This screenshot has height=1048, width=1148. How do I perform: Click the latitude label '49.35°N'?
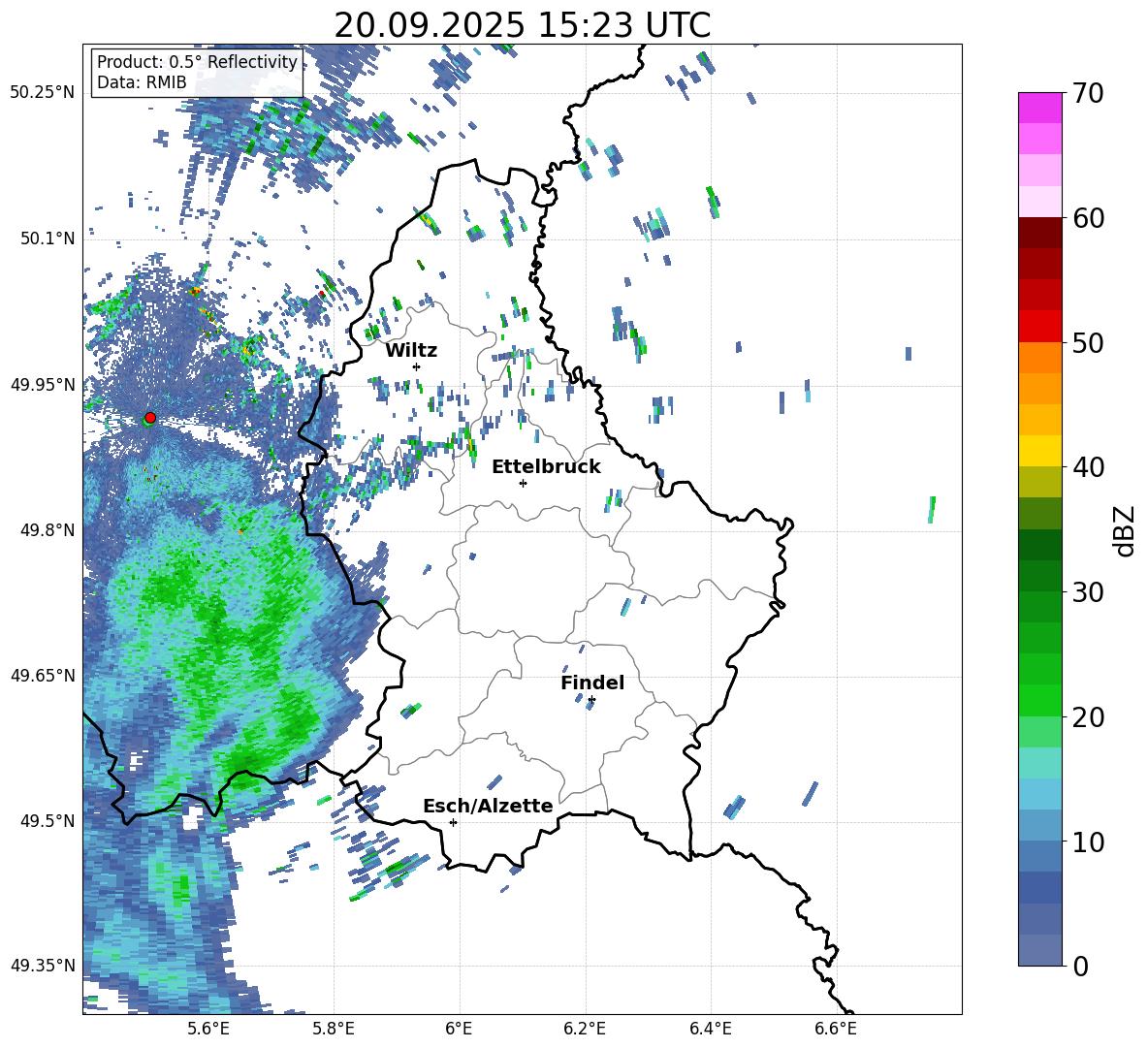pyautogui.click(x=43, y=966)
